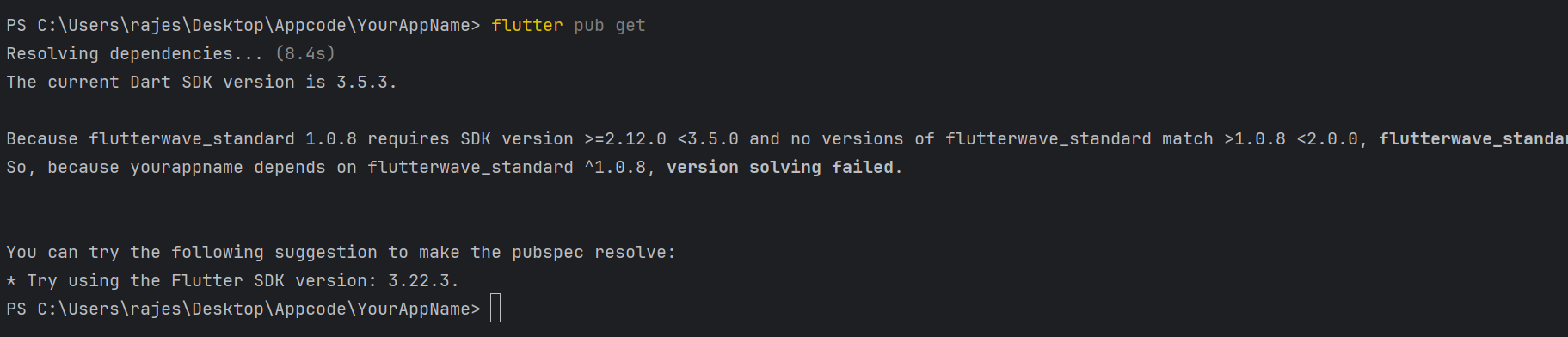
Task: Click 'yourappname' in the So line
Action: click(x=187, y=168)
